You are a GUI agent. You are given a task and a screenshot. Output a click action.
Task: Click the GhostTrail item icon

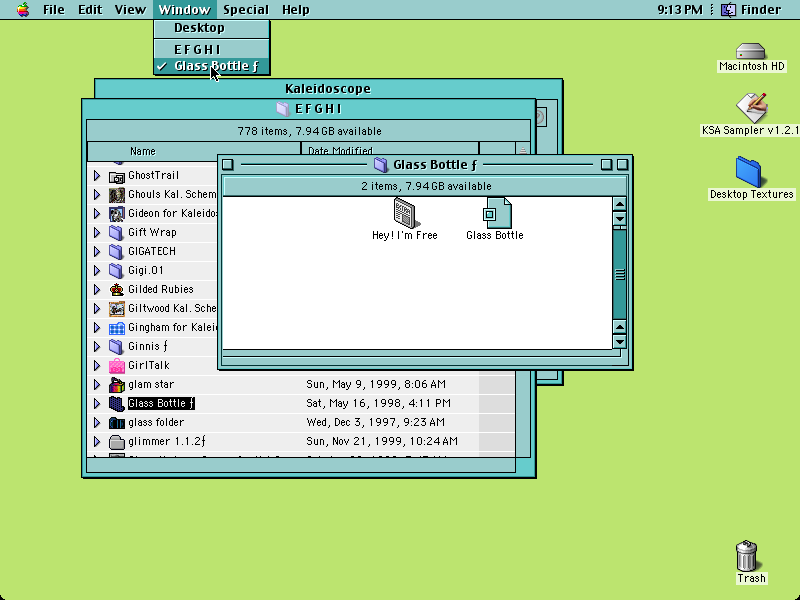point(117,177)
